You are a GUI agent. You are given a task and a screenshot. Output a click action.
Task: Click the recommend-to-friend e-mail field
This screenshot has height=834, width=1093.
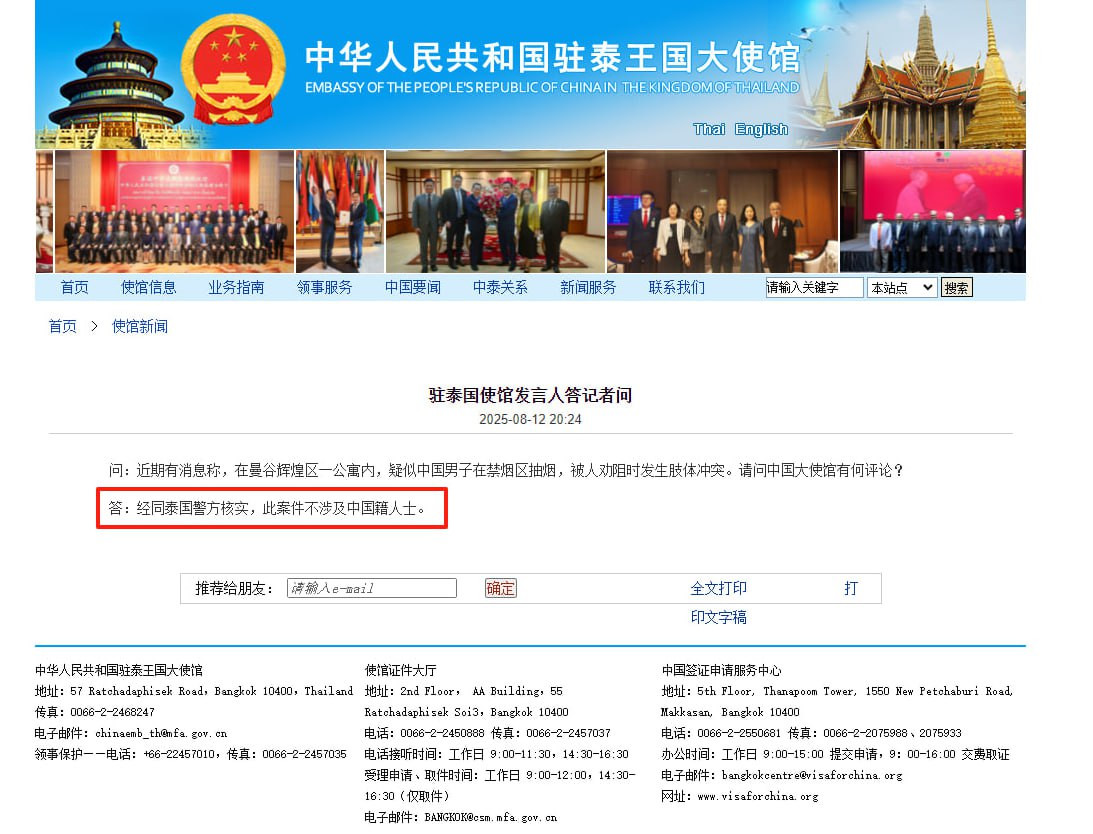click(x=371, y=588)
